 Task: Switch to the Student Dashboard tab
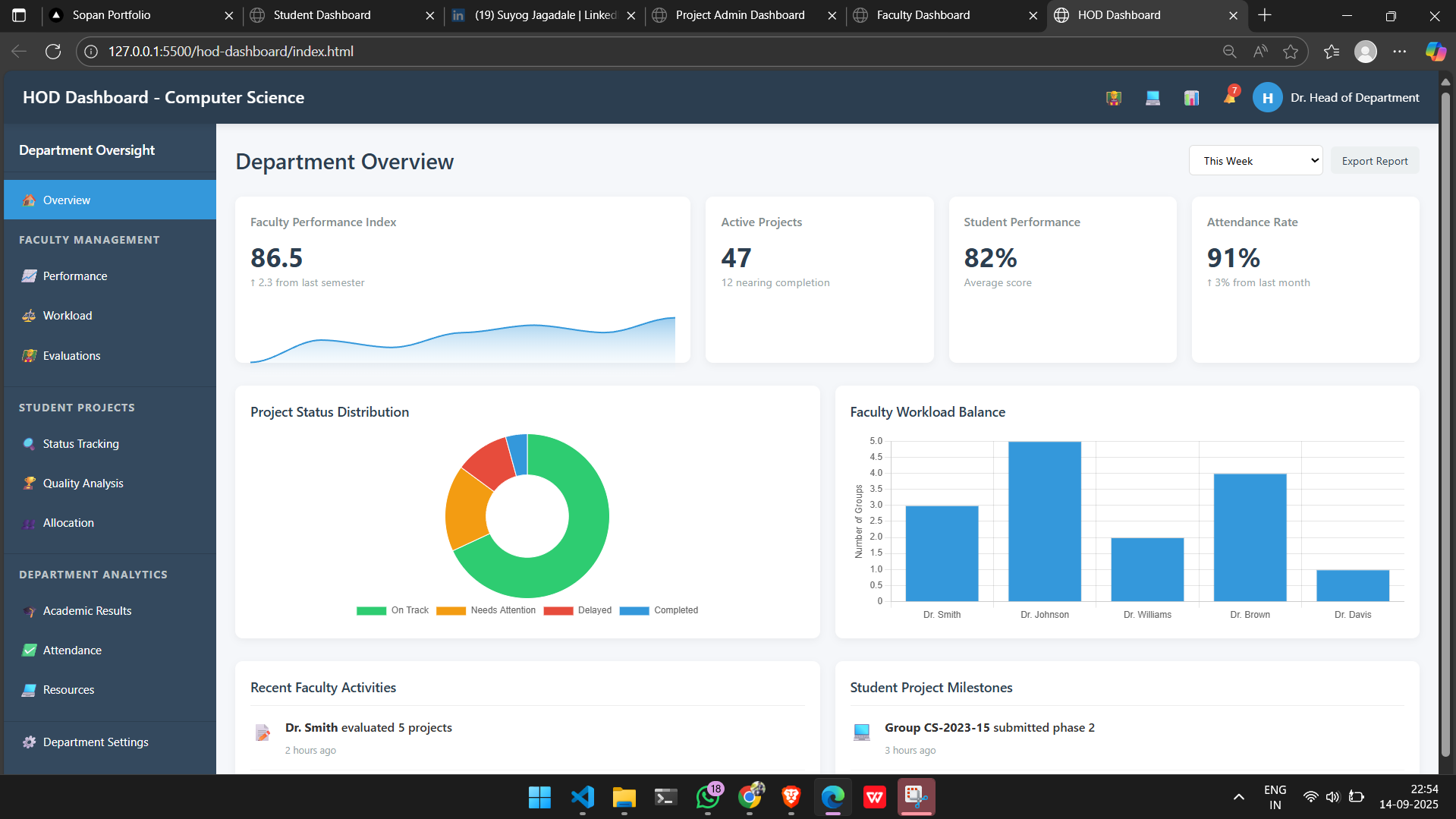coord(343,15)
